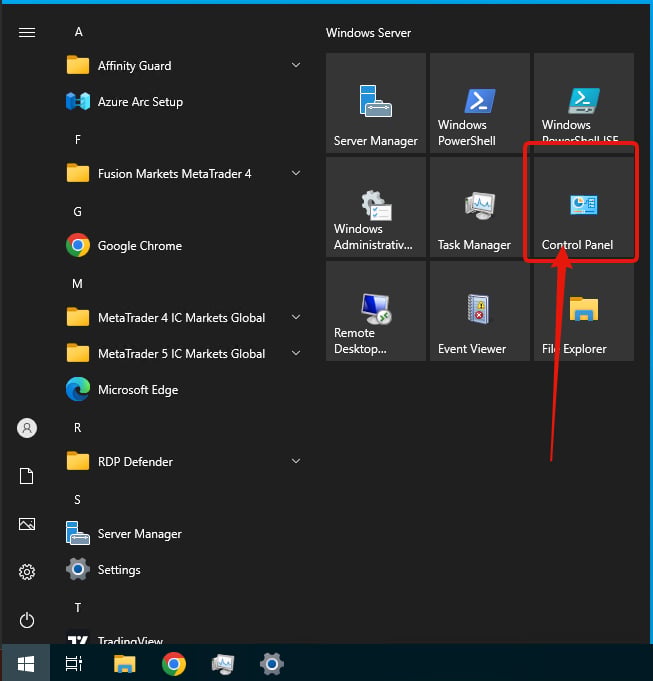Open the Windows Administrative Tools tile

pyautogui.click(x=376, y=207)
